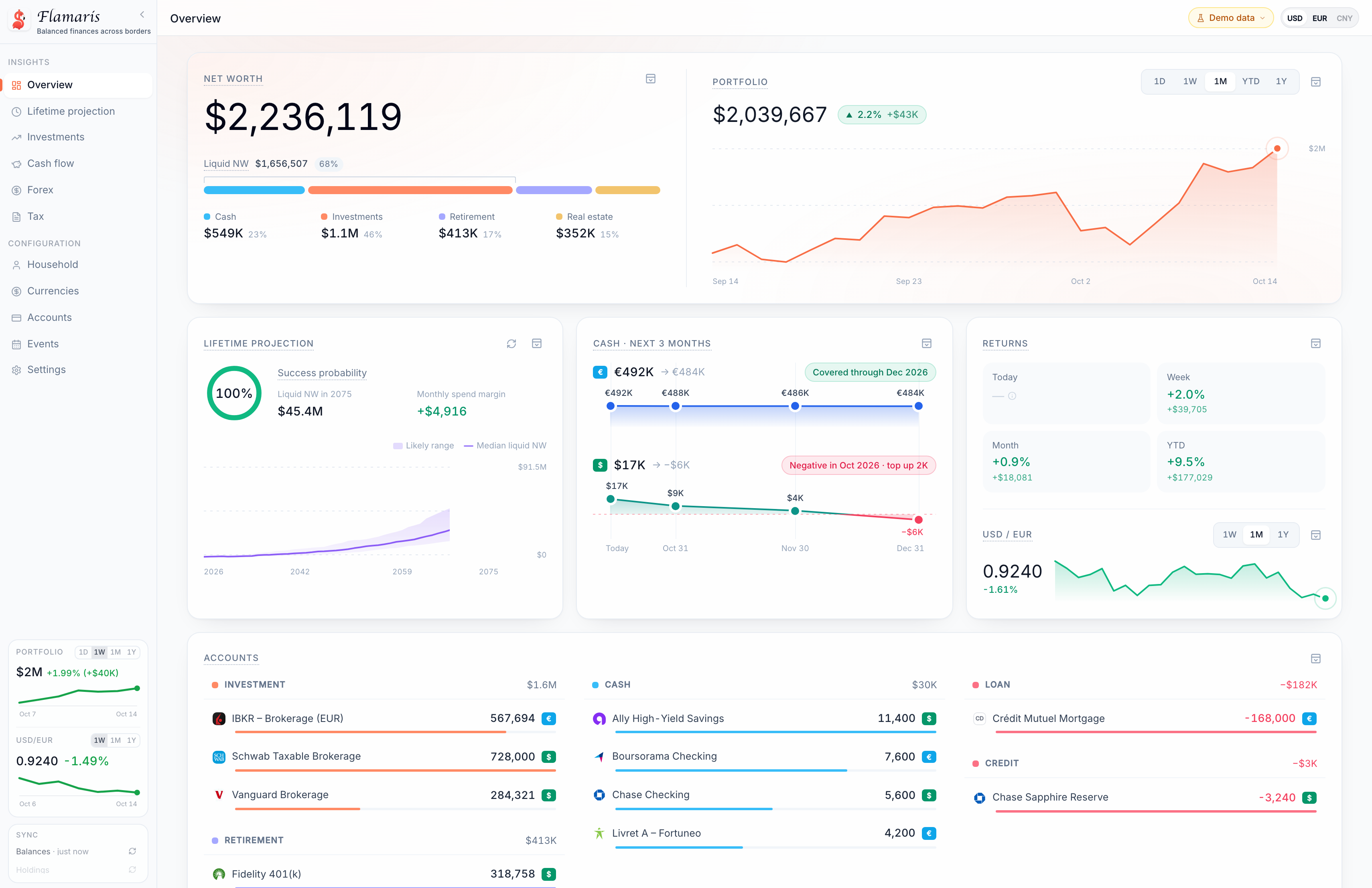Click the Portfolio card collapse icon
The height and width of the screenshot is (888, 1372).
1315,82
